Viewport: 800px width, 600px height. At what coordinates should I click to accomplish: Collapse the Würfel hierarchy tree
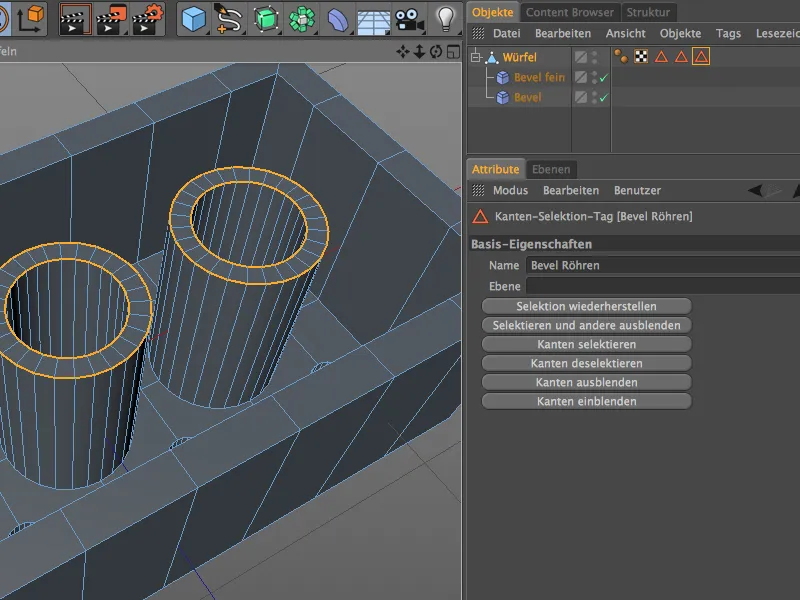click(x=476, y=57)
